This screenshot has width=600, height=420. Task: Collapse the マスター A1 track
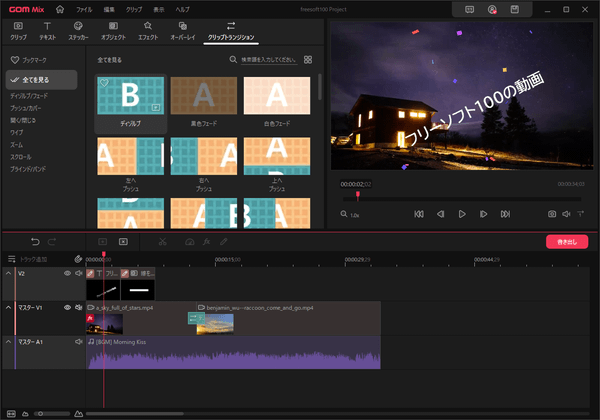click(9, 342)
